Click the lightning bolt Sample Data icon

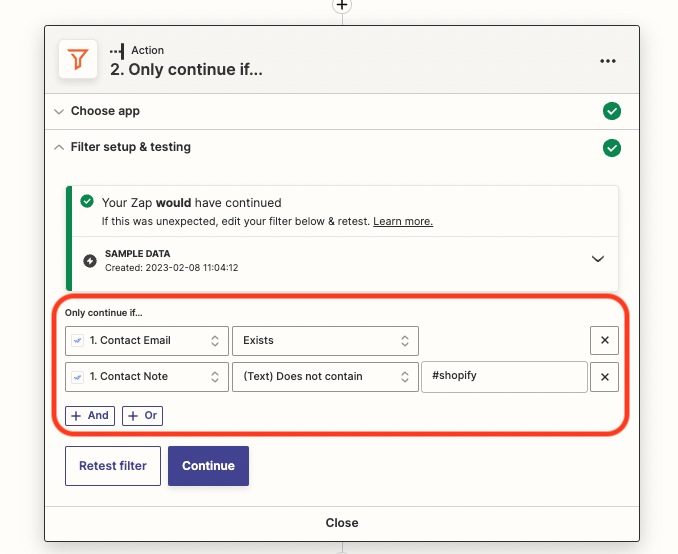coord(90,260)
